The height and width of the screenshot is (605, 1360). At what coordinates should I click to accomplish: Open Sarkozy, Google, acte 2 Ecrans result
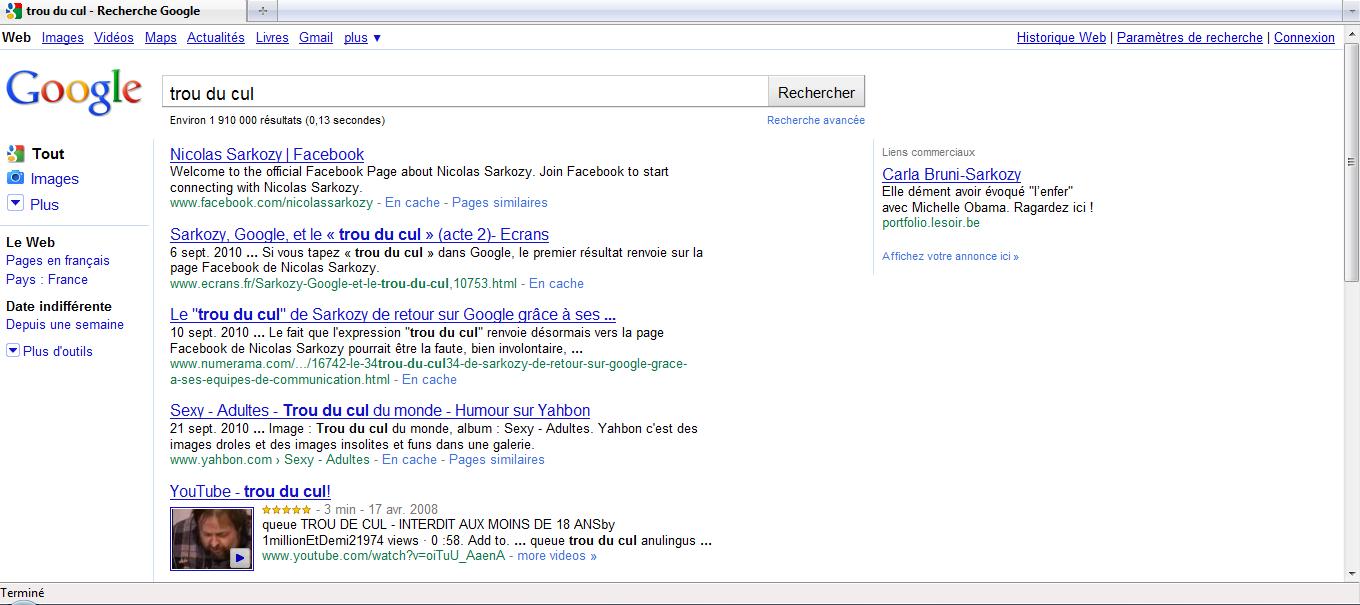click(x=359, y=234)
